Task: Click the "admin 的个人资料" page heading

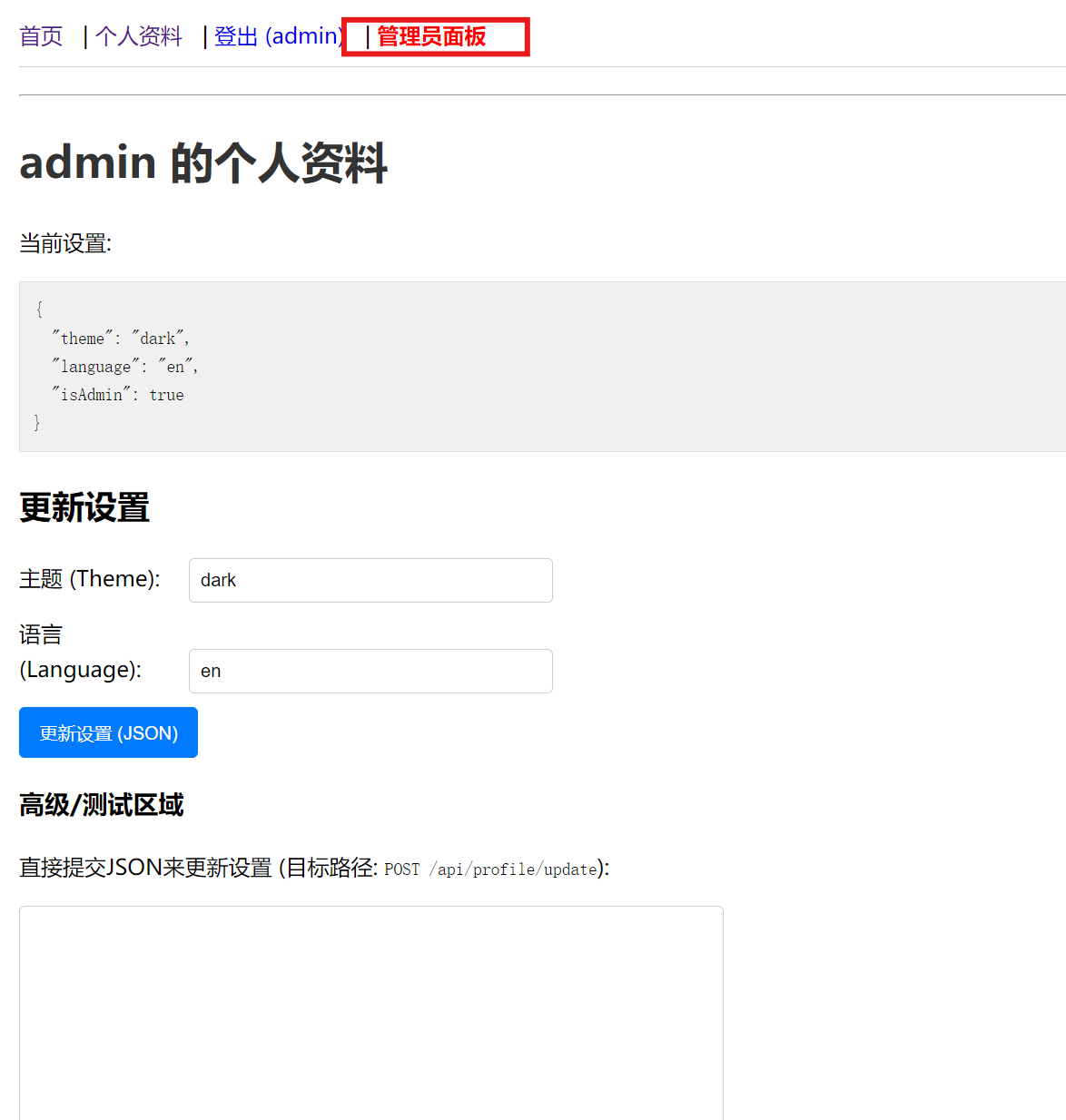Action: point(203,163)
